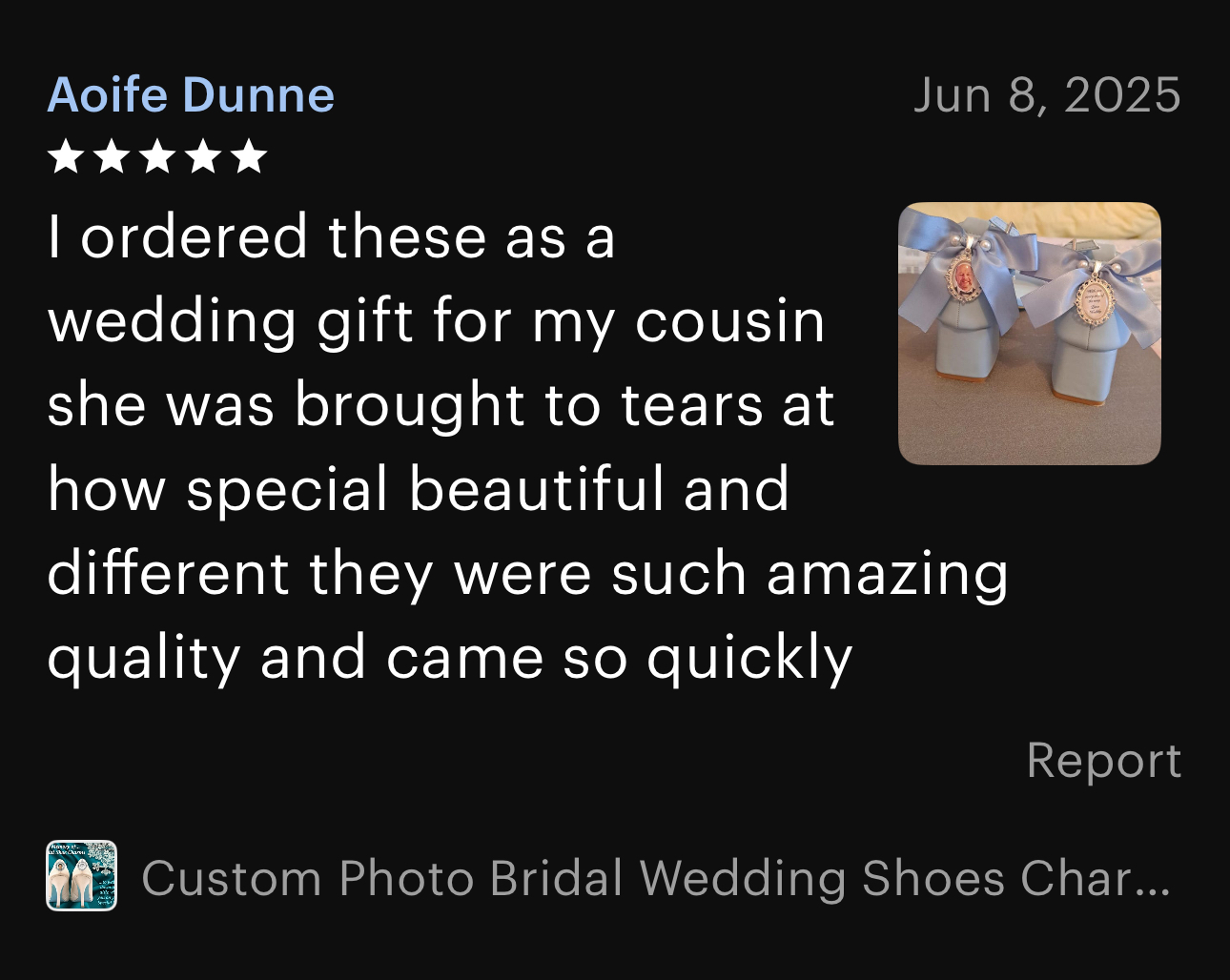Enlarge the review photo of blue shoes
The width and height of the screenshot is (1230, 980).
[1030, 334]
